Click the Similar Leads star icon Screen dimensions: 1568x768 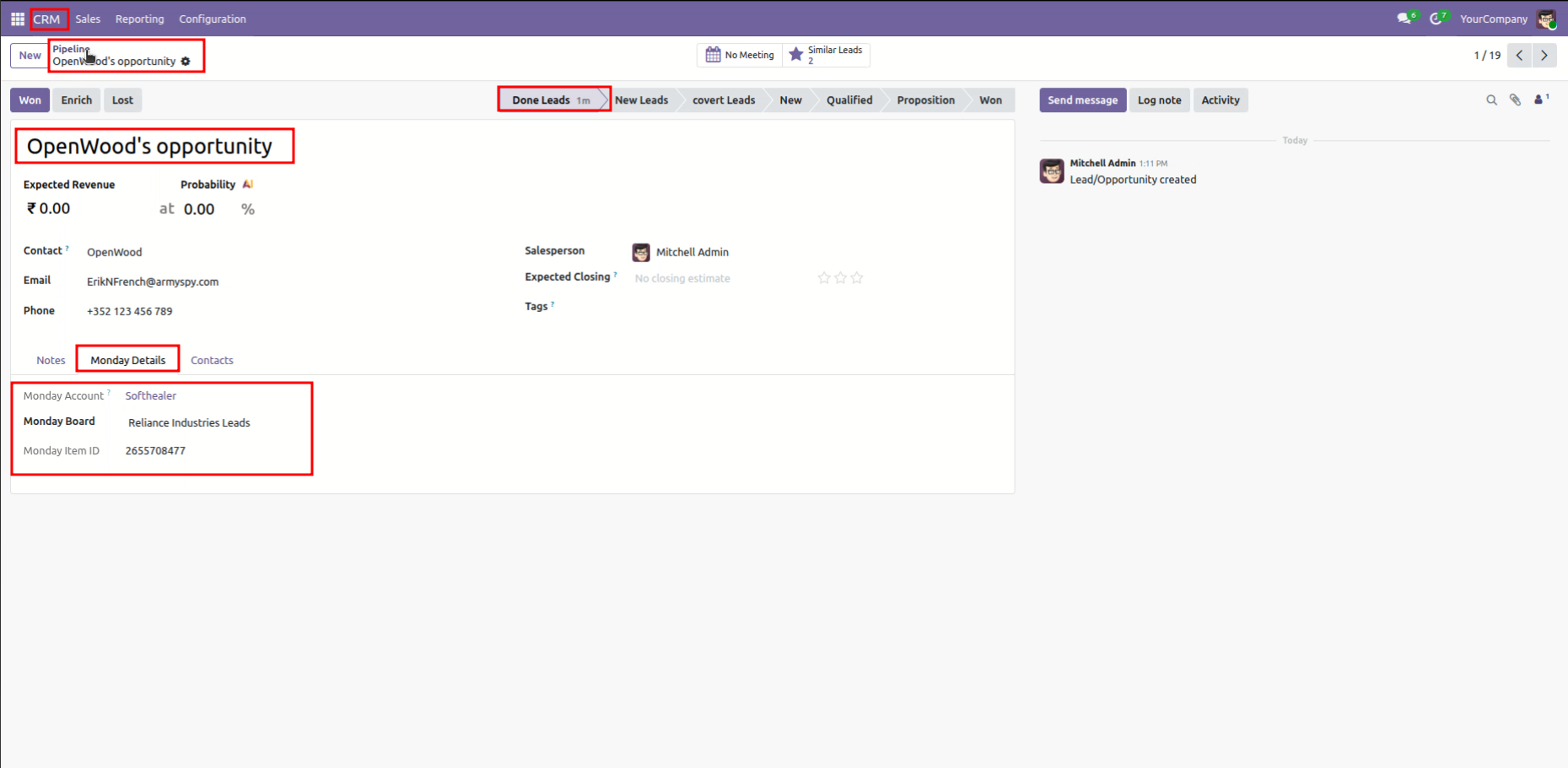[795, 55]
